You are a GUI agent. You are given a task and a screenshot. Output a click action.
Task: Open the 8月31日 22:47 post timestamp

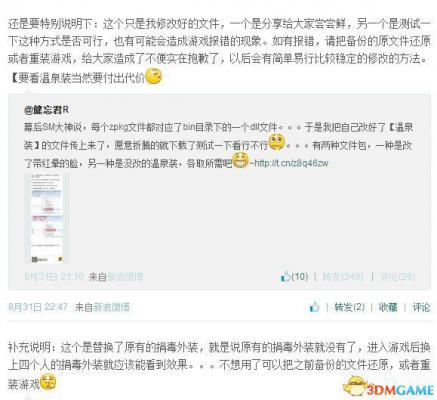click(x=38, y=307)
